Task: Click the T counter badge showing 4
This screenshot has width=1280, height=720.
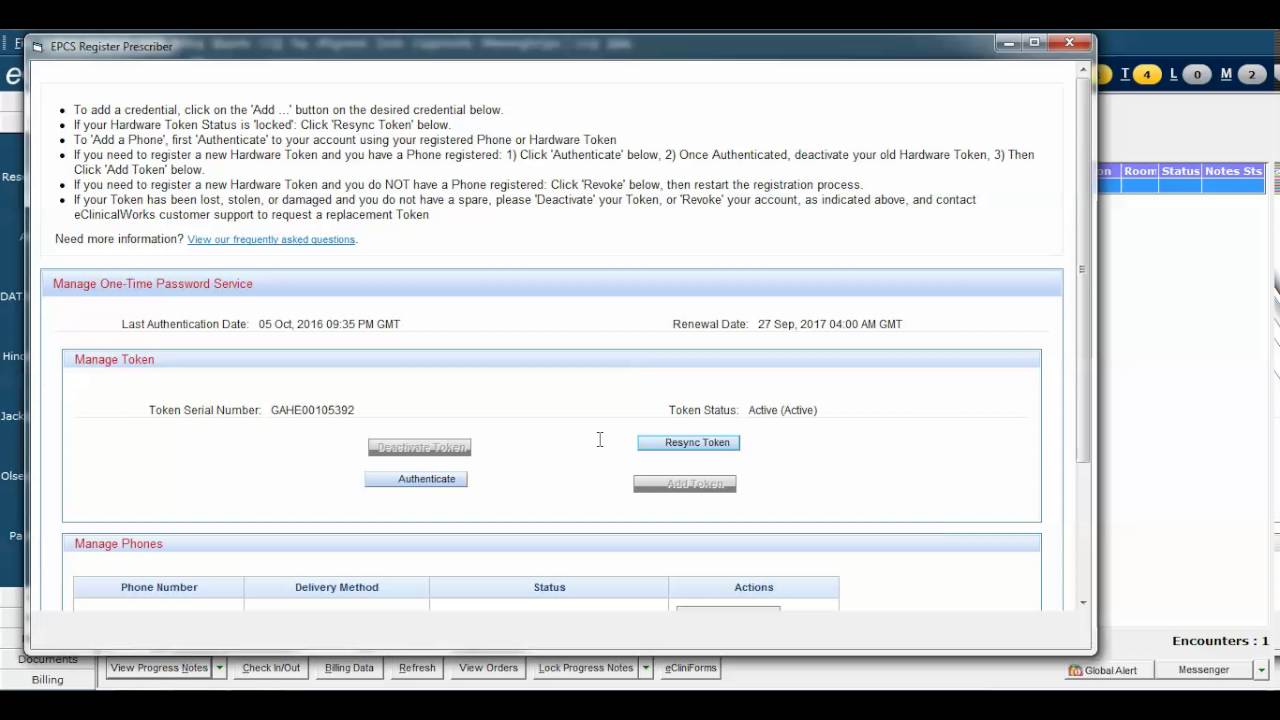Action: coord(1147,75)
